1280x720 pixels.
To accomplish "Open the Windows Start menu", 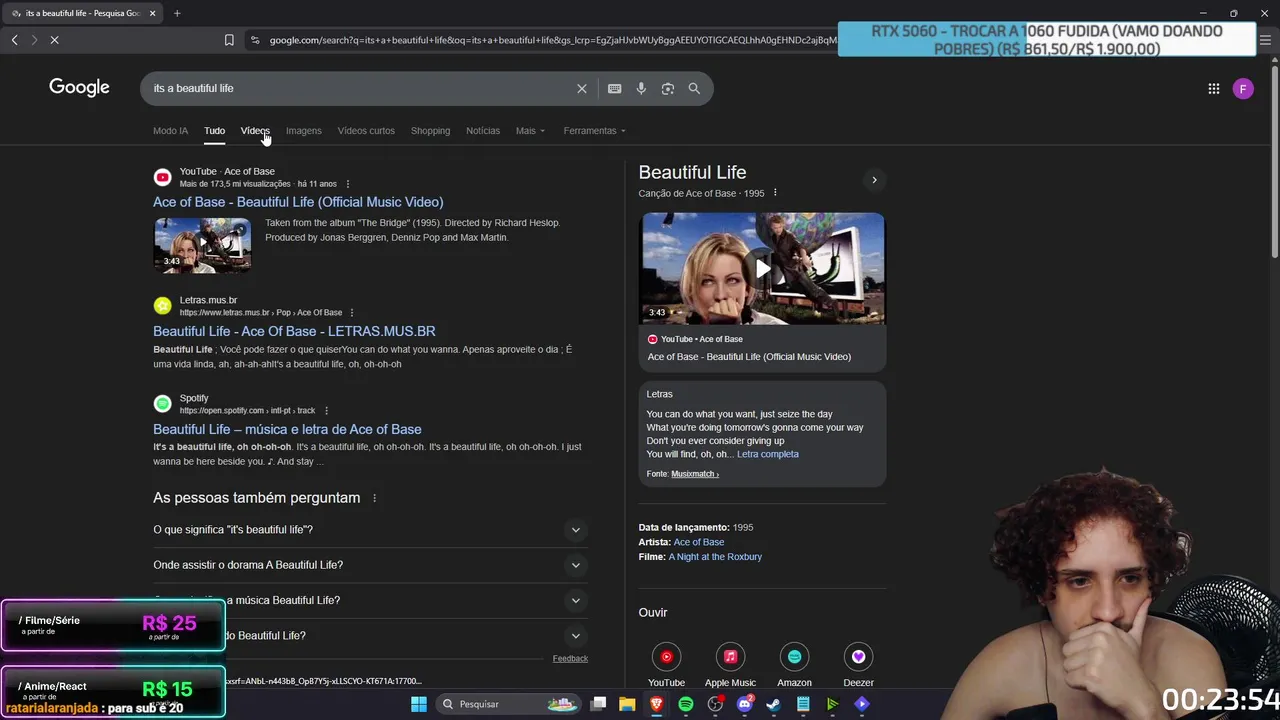I will pyautogui.click(x=419, y=704).
